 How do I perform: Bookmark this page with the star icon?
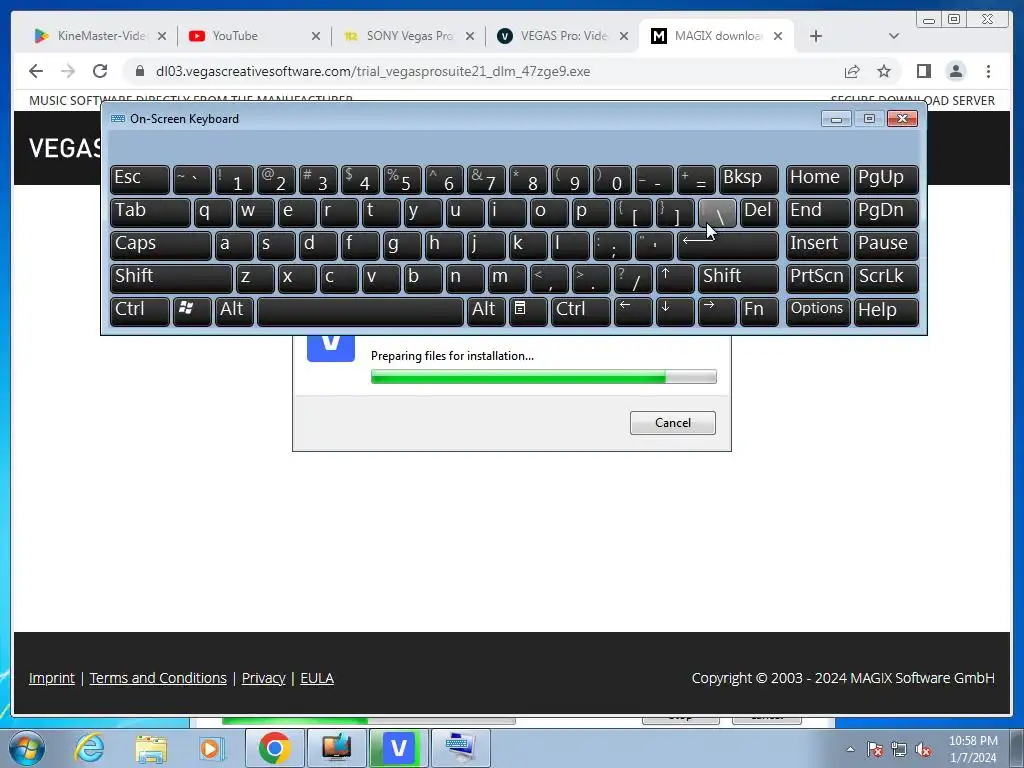tap(884, 71)
